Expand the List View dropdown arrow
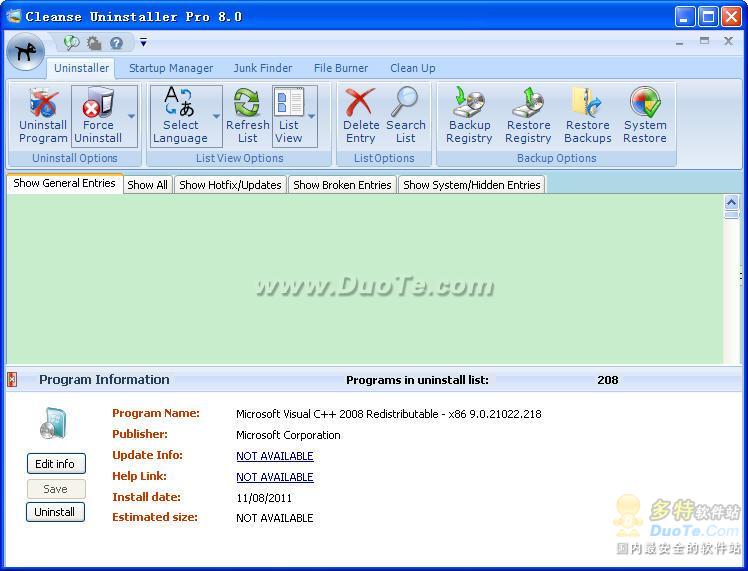748x571 pixels. click(312, 116)
